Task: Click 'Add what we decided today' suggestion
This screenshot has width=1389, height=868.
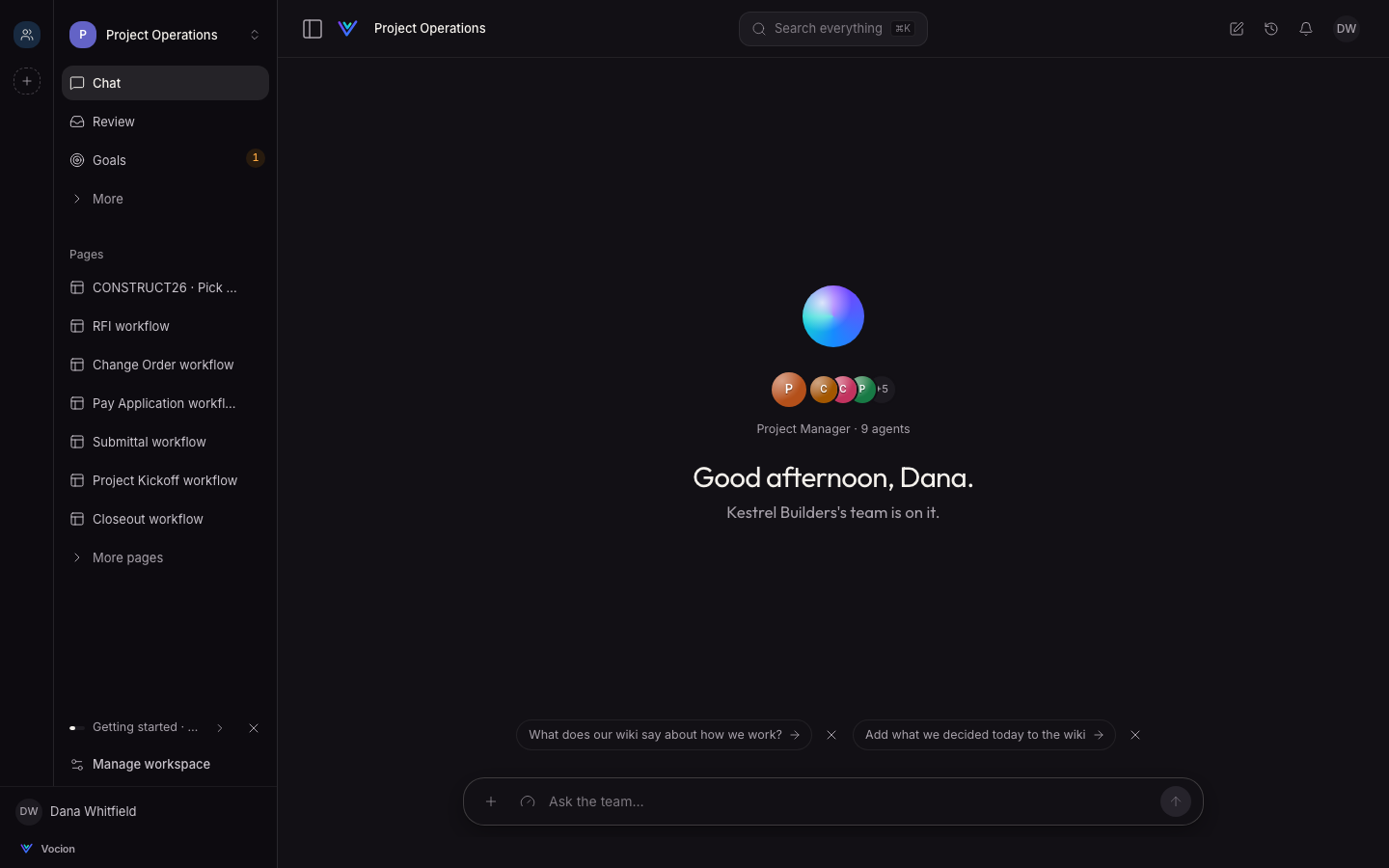Action: 984,735
